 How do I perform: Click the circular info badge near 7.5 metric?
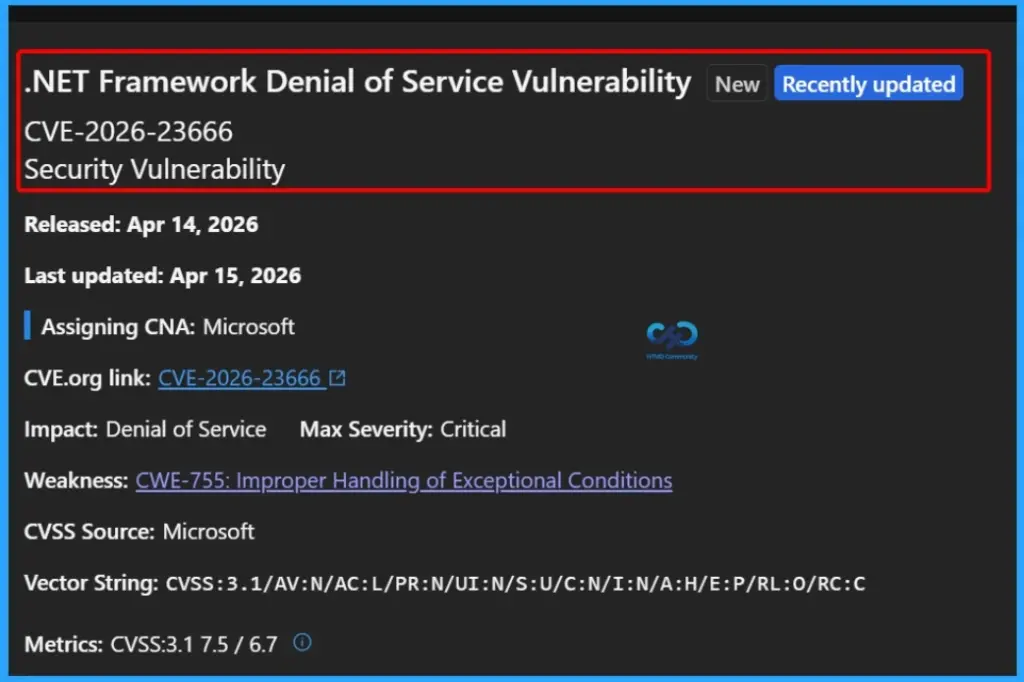pos(302,644)
